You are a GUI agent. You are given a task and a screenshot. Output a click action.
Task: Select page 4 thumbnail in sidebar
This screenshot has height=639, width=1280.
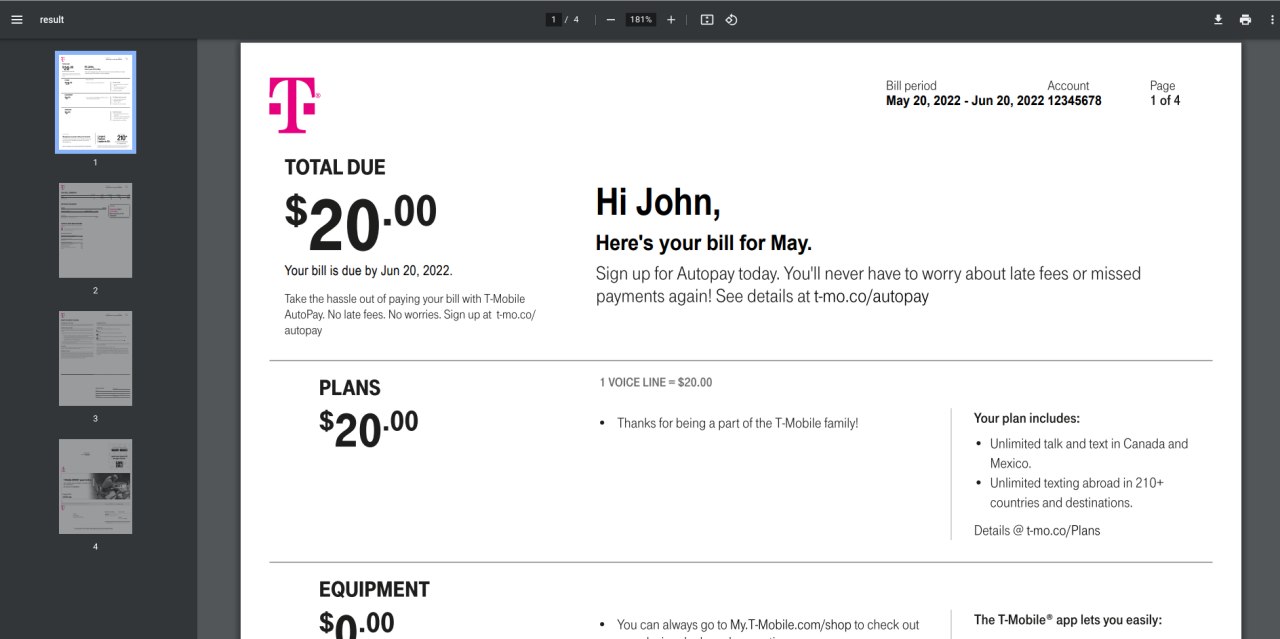(x=95, y=486)
